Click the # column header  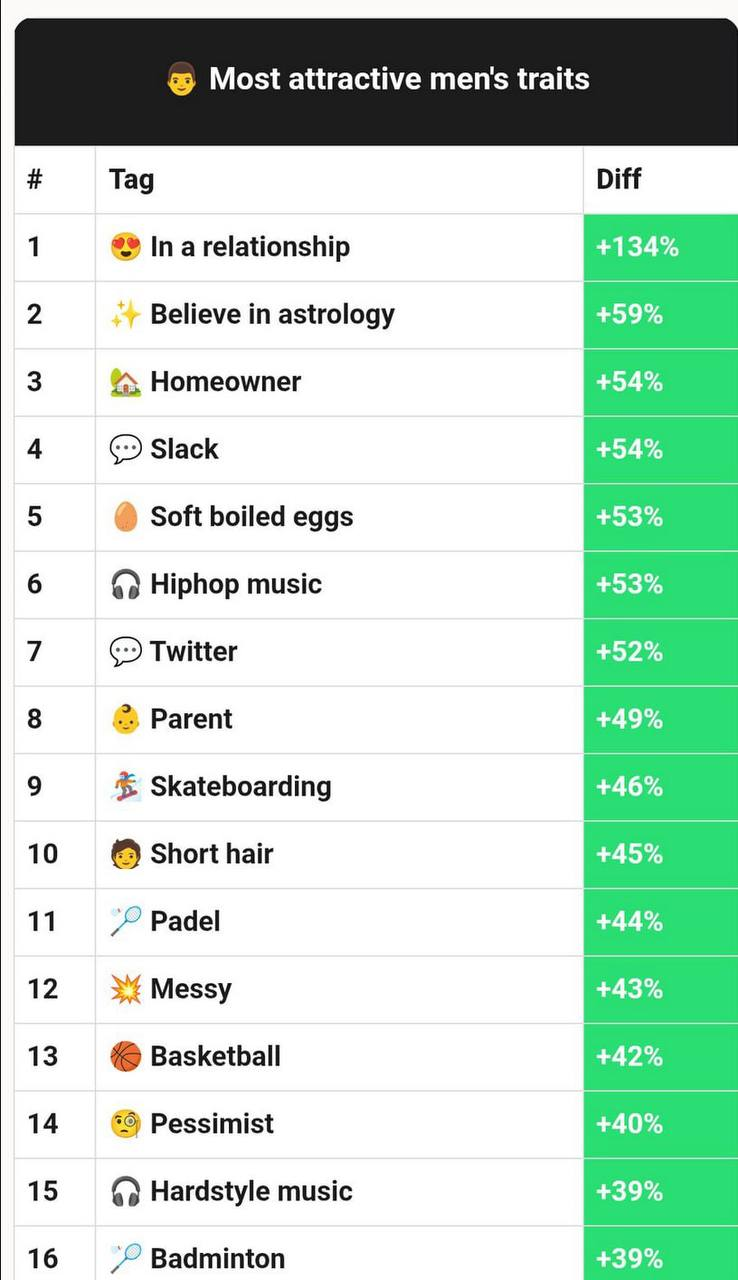coord(35,179)
